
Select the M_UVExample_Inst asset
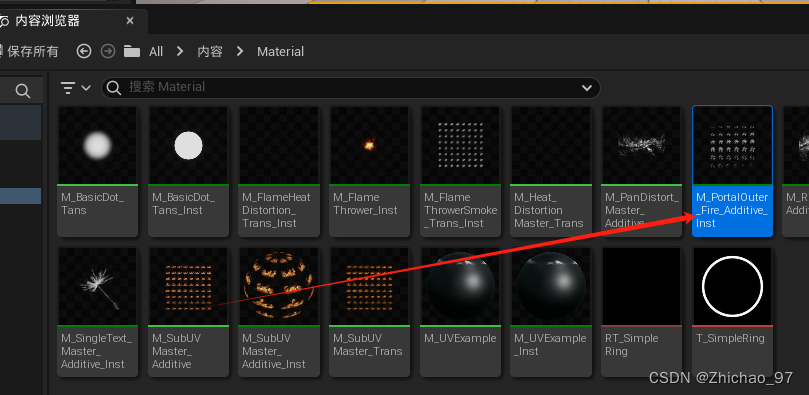pos(551,311)
